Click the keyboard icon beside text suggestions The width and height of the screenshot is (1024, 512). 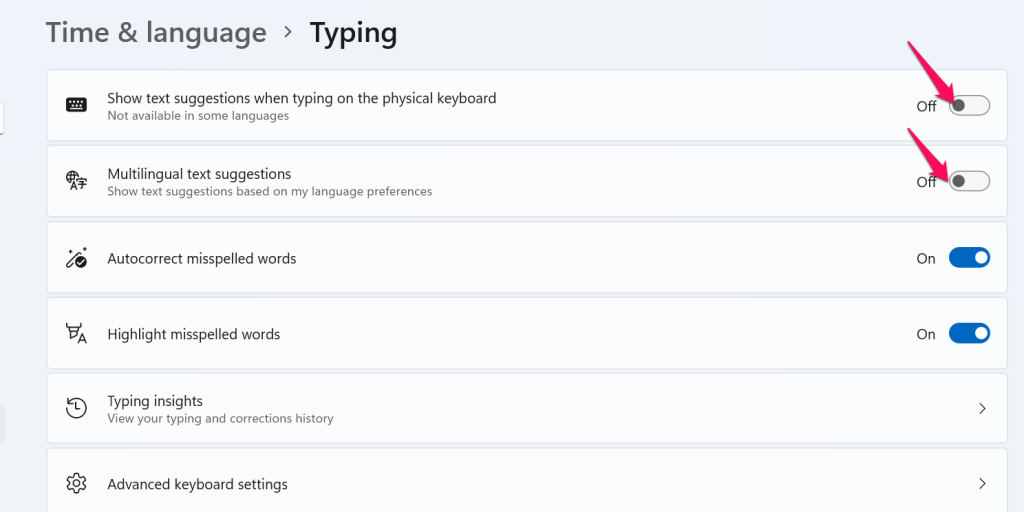point(76,105)
